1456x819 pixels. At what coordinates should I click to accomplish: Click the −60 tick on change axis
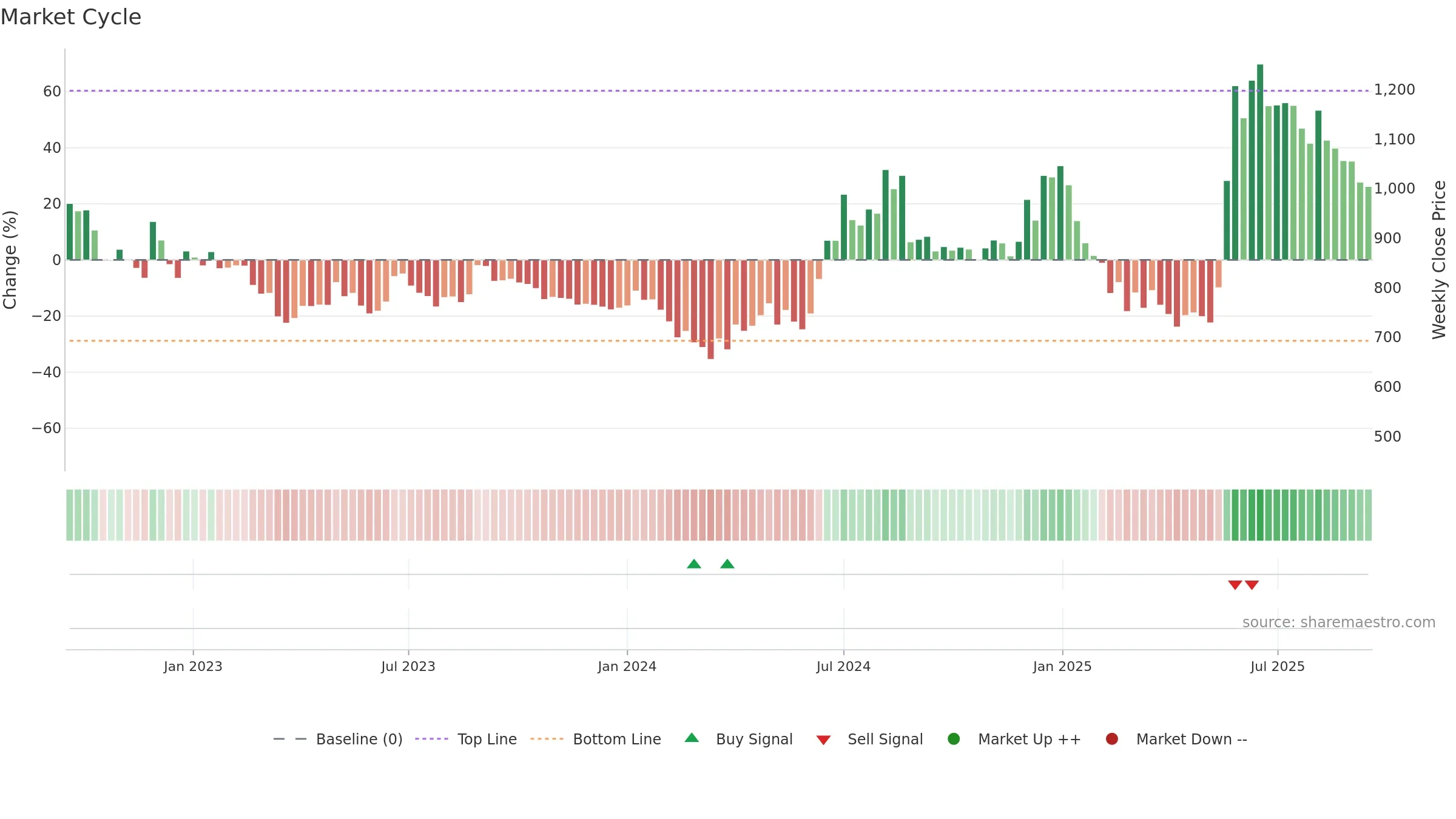[x=47, y=428]
